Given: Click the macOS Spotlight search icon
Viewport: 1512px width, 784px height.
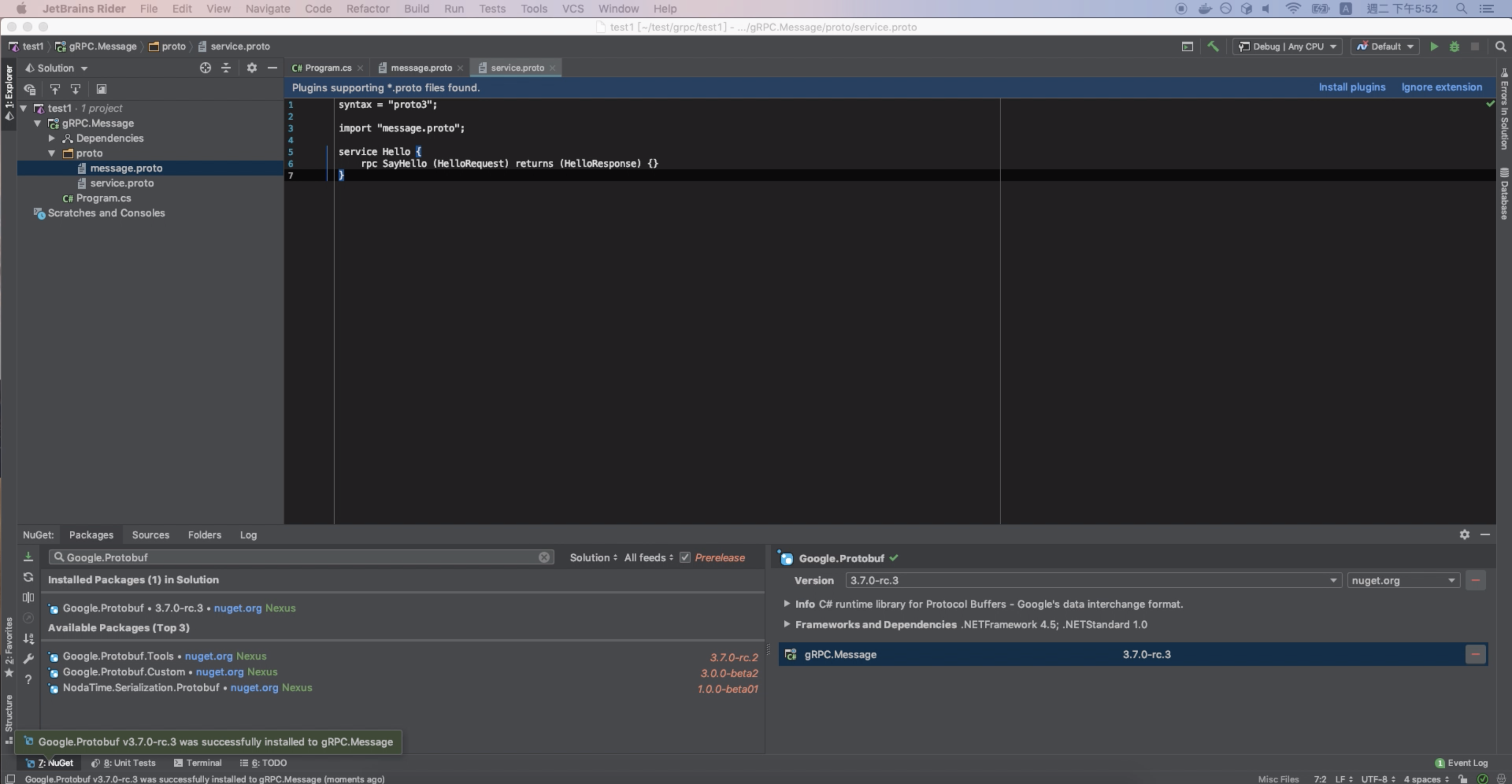Looking at the screenshot, I should [1461, 9].
